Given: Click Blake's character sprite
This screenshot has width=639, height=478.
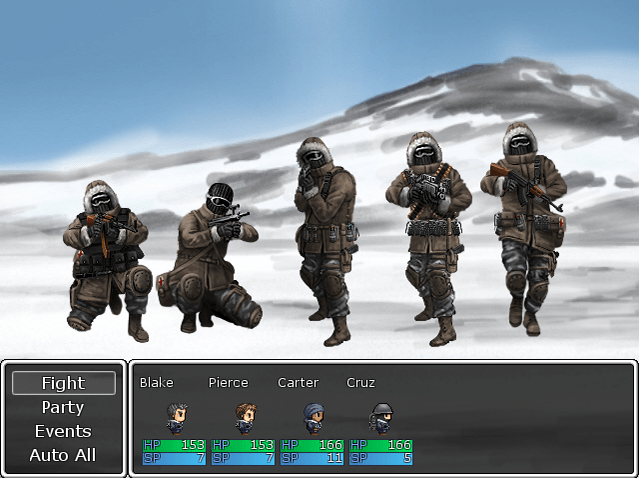Looking at the screenshot, I should coord(176,417).
